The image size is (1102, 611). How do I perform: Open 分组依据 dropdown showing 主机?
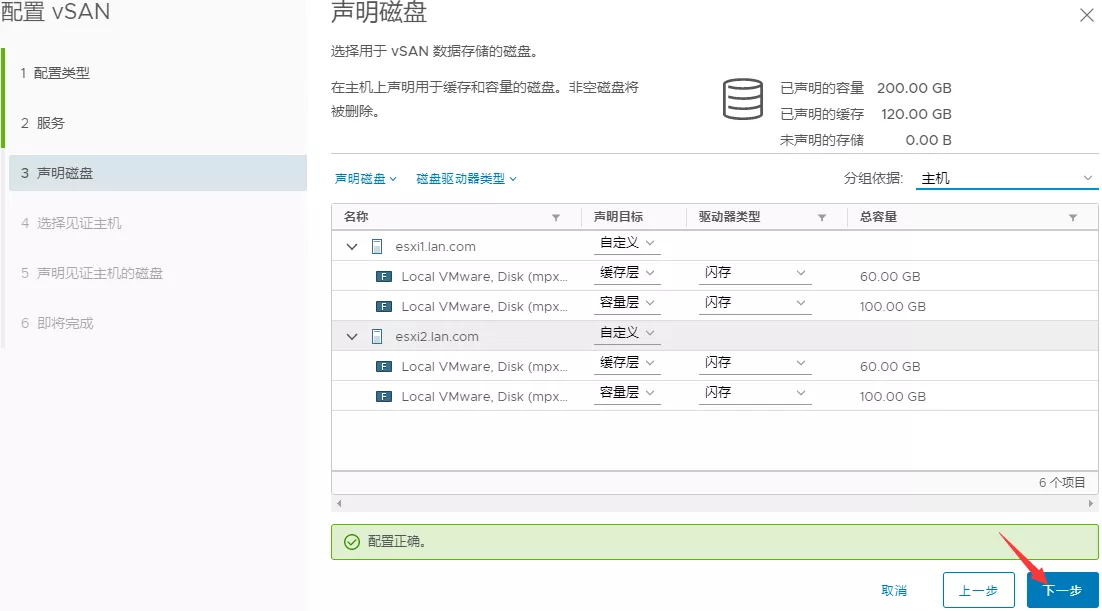click(x=1006, y=178)
